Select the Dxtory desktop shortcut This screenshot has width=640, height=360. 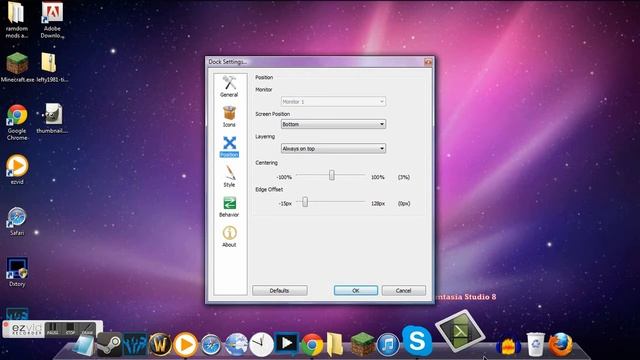point(17,271)
